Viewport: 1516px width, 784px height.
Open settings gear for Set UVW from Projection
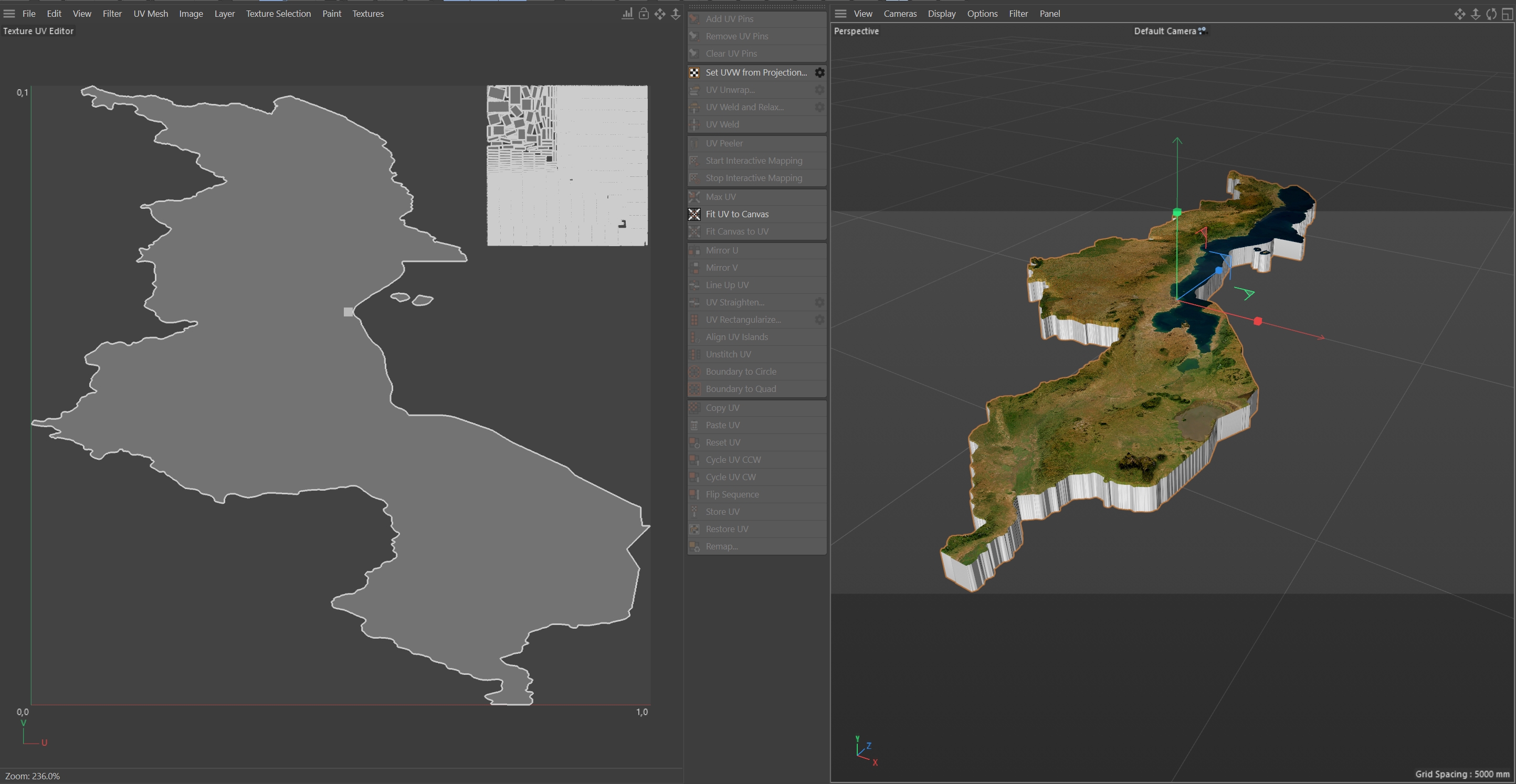point(819,72)
